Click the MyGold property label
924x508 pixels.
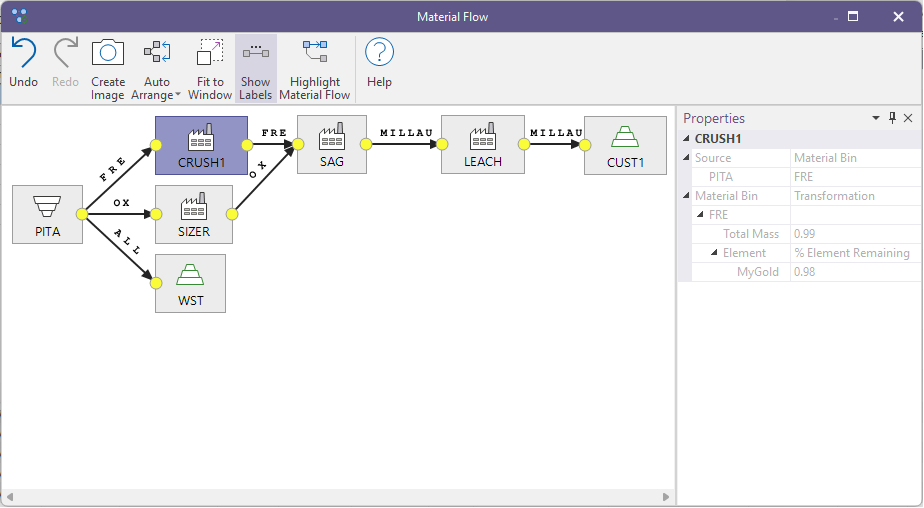coord(758,272)
